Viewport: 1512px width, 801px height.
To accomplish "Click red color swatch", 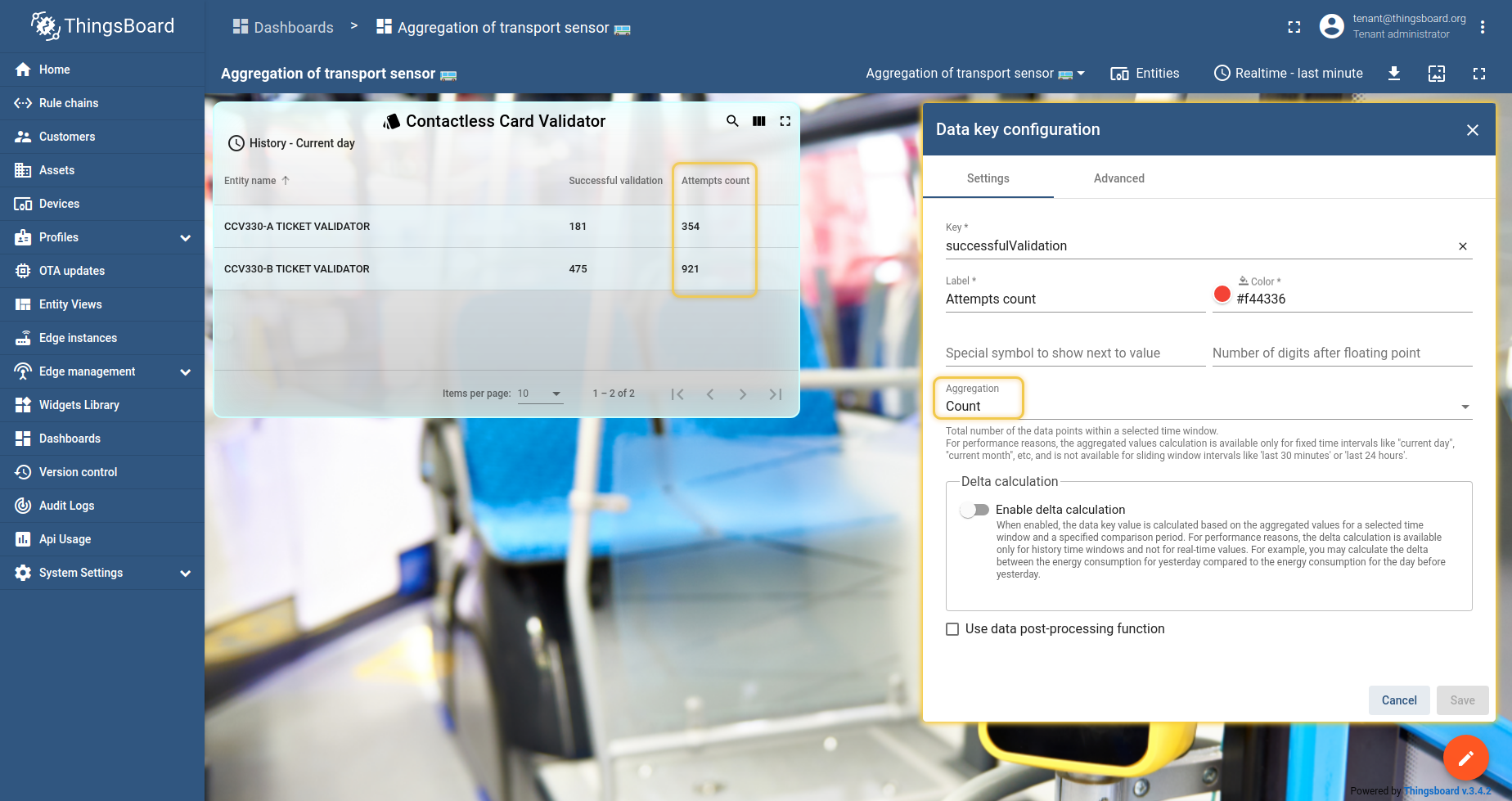I will tap(1222, 294).
